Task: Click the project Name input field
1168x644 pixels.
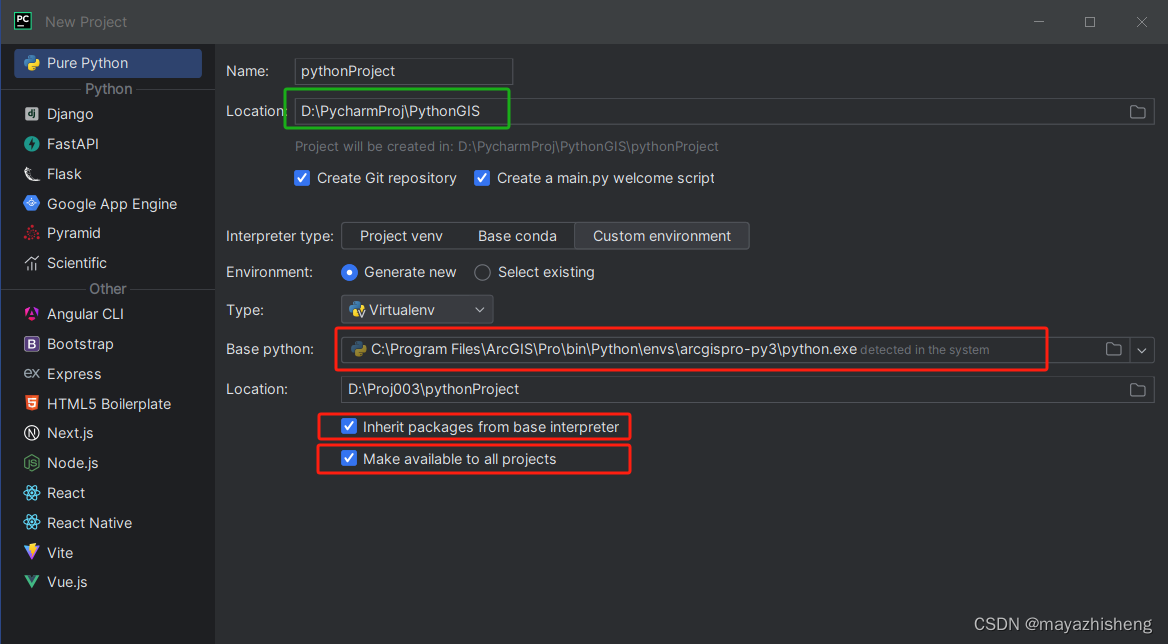Action: 404,71
